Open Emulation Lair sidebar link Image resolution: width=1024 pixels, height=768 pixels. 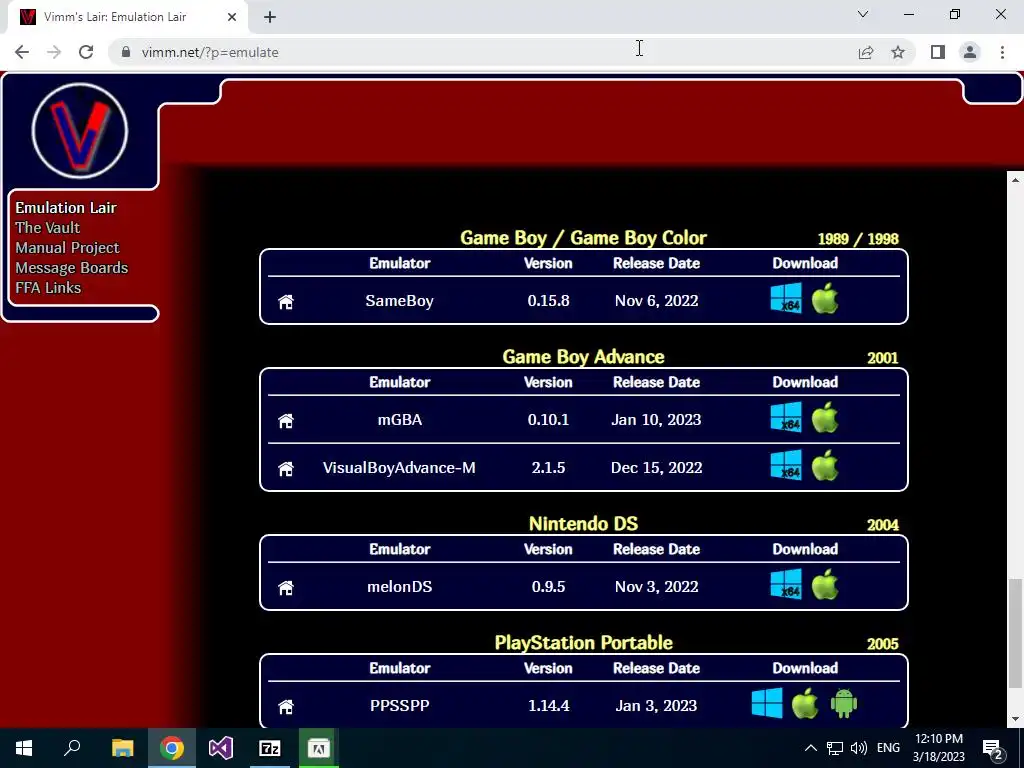tap(66, 208)
